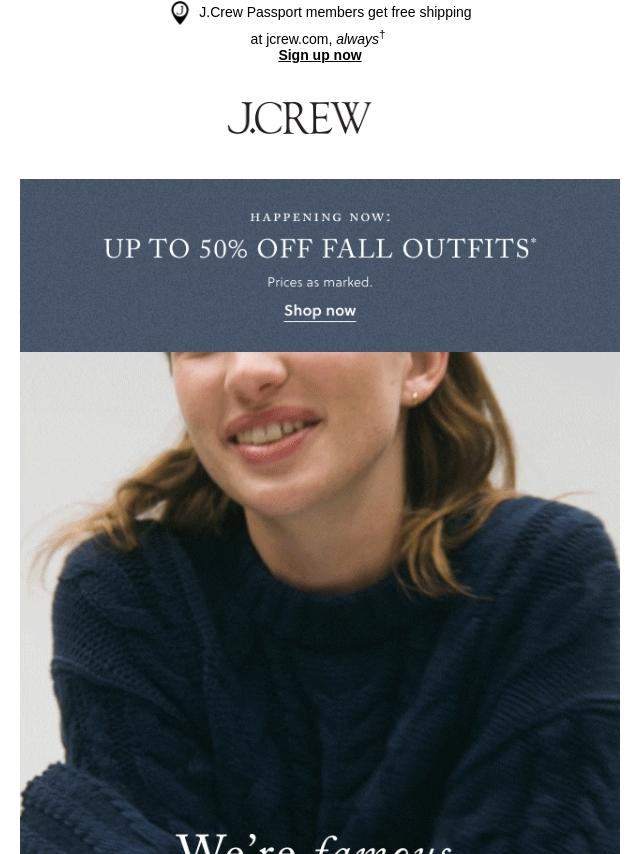Click the asterisk after FALL OUTFITS

click(533, 240)
